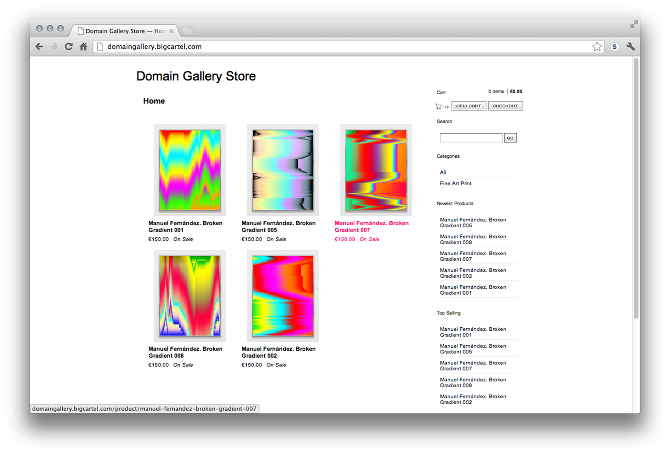Open a new tab with the blank tab button
Image resolution: width=670 pixels, height=455 pixels.
pyautogui.click(x=186, y=31)
